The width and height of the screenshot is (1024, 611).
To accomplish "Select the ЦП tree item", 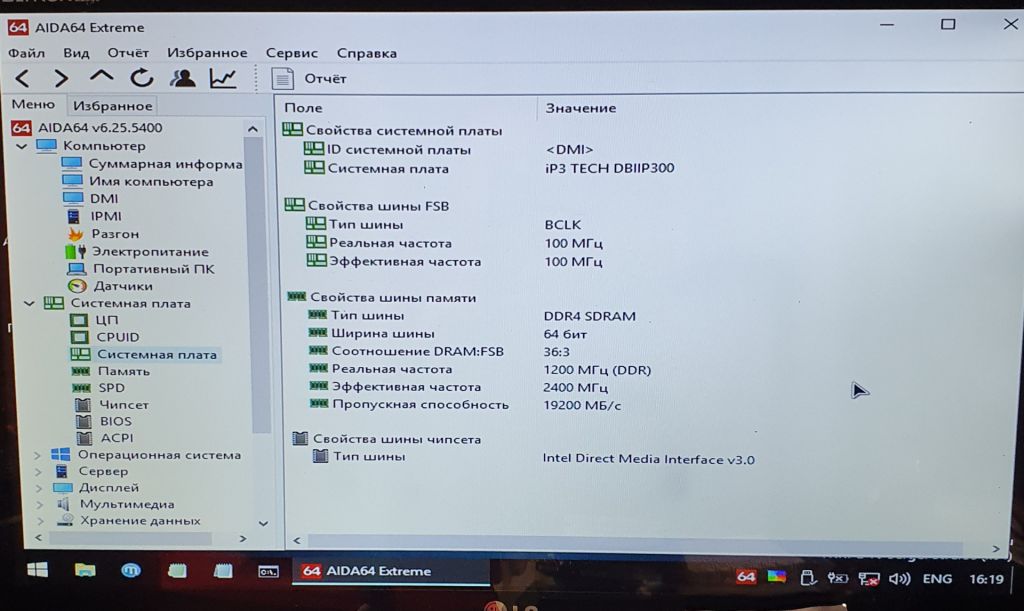I will click(95, 320).
